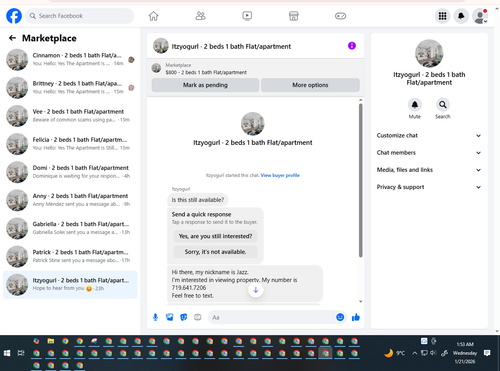Expand Customize chat section
The height and width of the screenshot is (371, 500).
[429, 135]
